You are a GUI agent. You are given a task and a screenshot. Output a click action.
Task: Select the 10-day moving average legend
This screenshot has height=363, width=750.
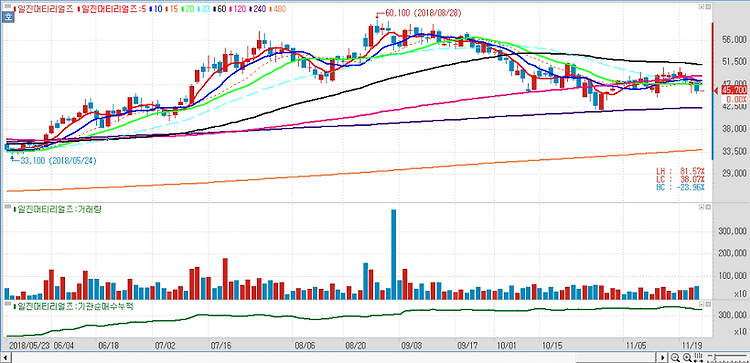tap(156, 9)
